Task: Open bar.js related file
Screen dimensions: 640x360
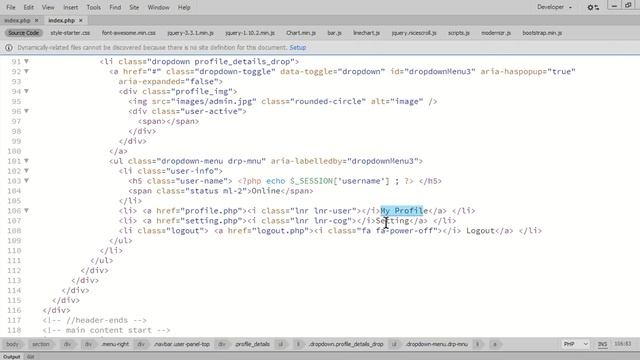Action: [x=334, y=33]
